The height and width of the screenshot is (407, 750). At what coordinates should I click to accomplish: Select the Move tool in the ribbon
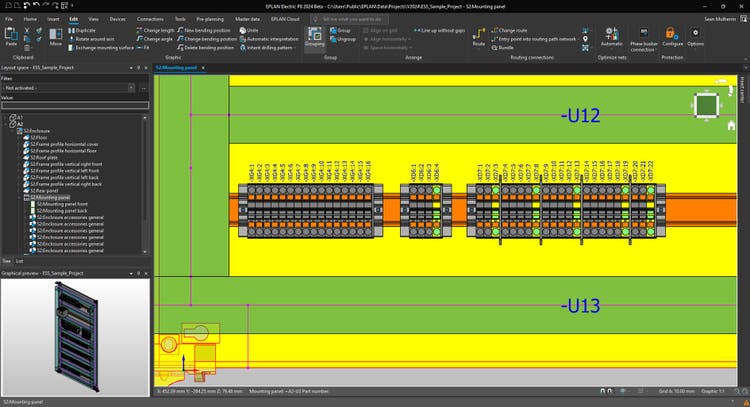[x=56, y=36]
